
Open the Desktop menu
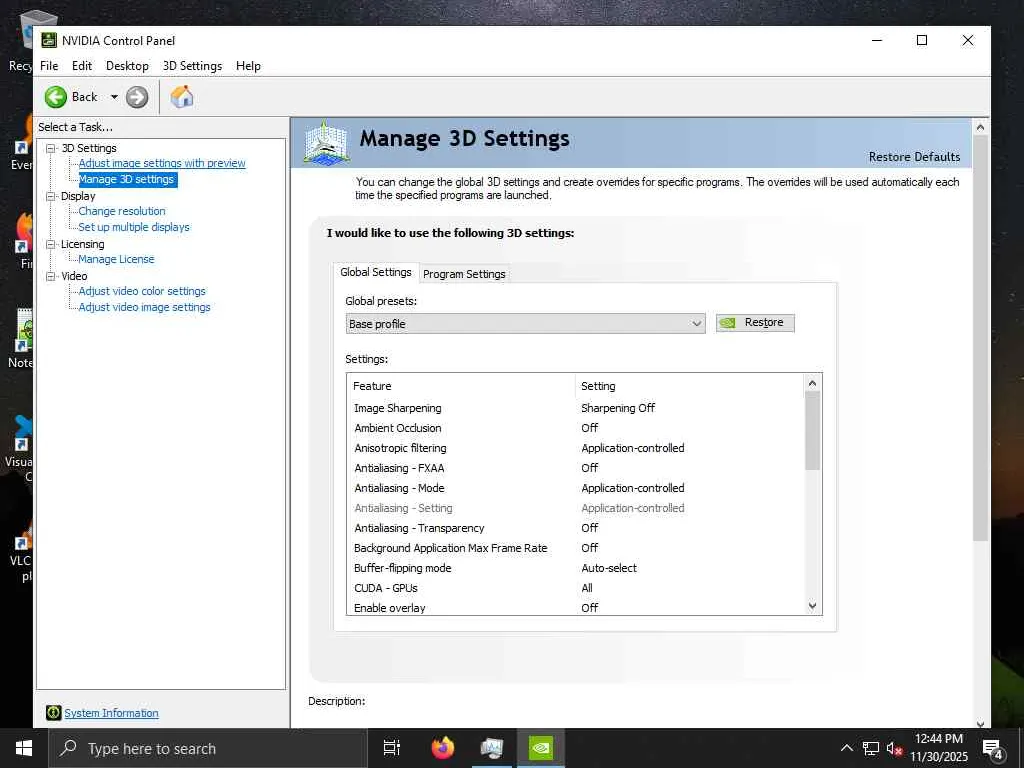point(127,66)
